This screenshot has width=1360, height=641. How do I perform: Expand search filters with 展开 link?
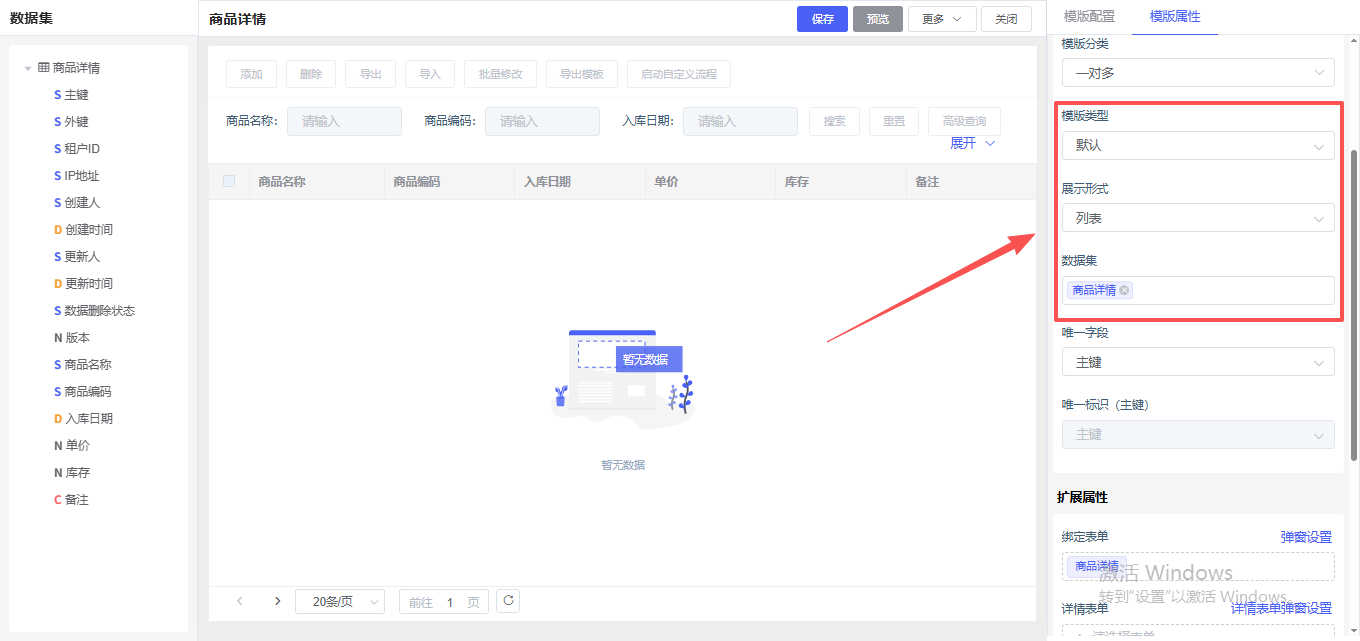972,144
